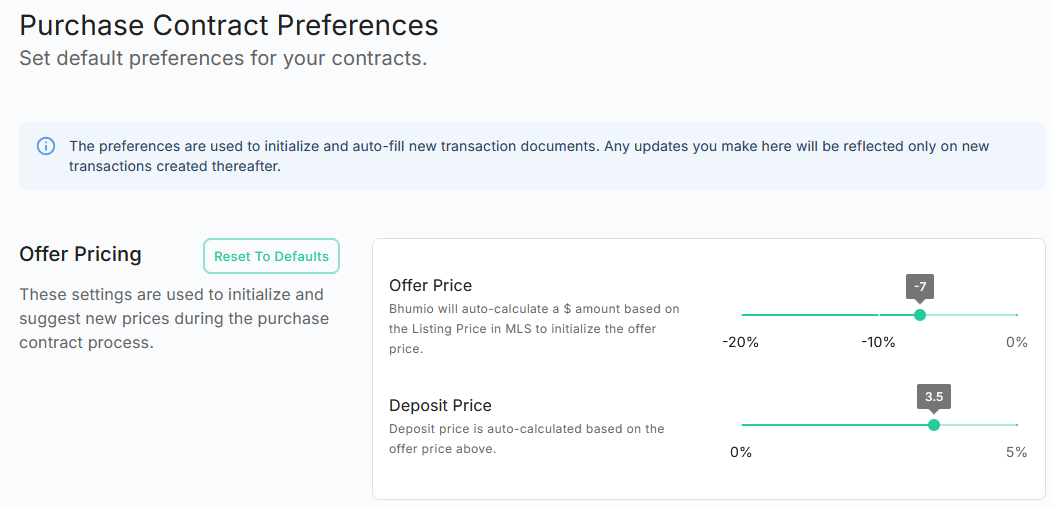Image resolution: width=1052 pixels, height=507 pixels.
Task: Click the 0% label under Offer Price slider
Action: pyautogui.click(x=1017, y=342)
